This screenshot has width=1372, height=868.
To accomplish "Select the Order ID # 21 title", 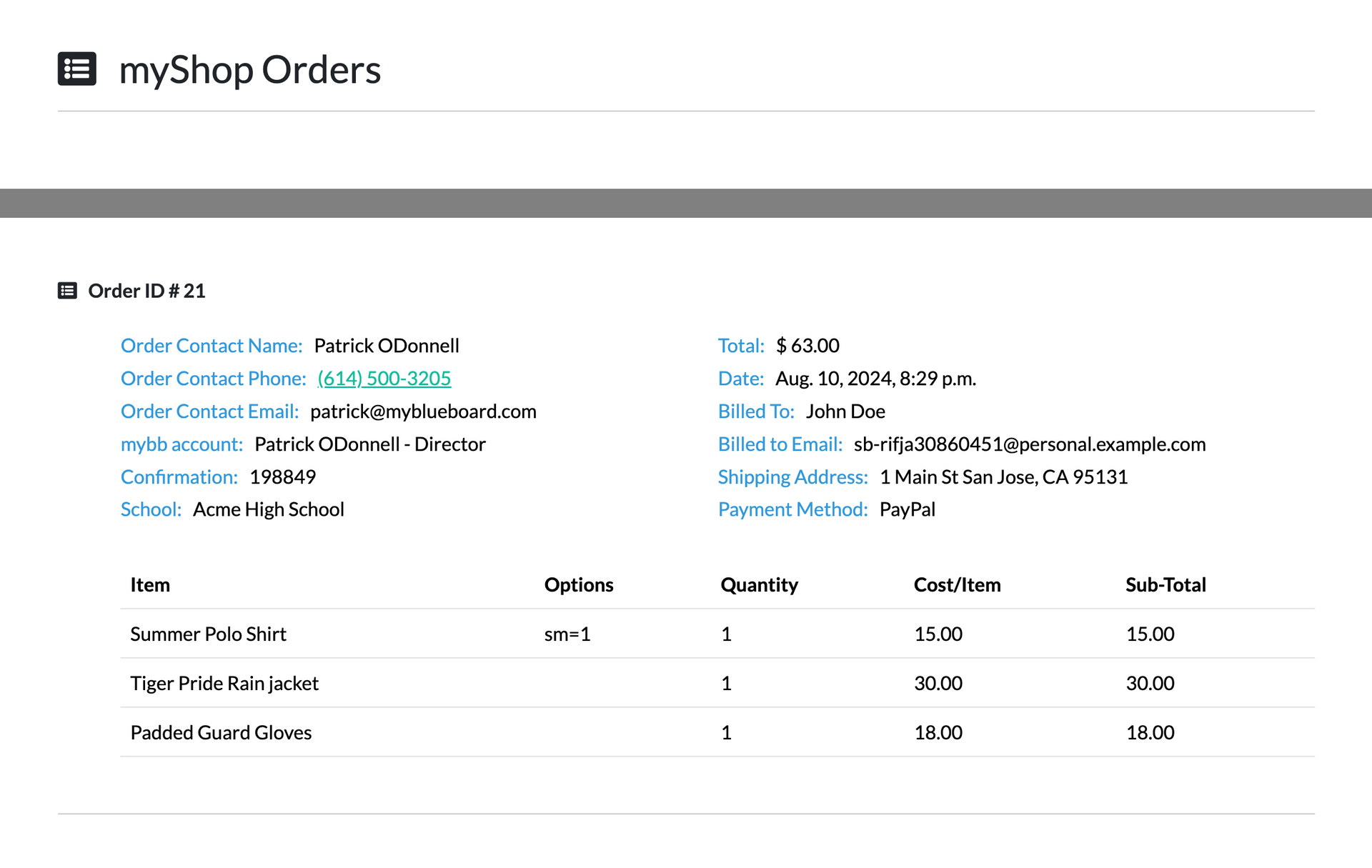I will pos(146,291).
